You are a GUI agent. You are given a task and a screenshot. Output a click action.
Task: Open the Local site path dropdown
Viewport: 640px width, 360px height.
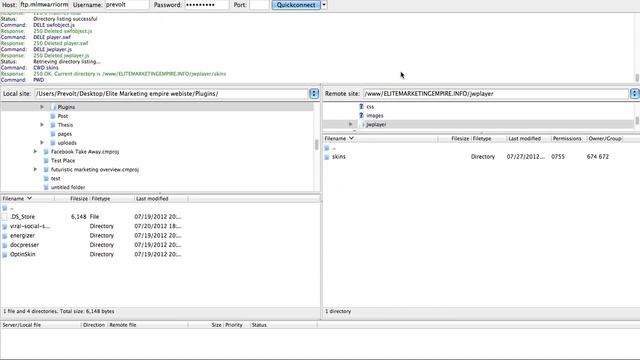point(314,94)
